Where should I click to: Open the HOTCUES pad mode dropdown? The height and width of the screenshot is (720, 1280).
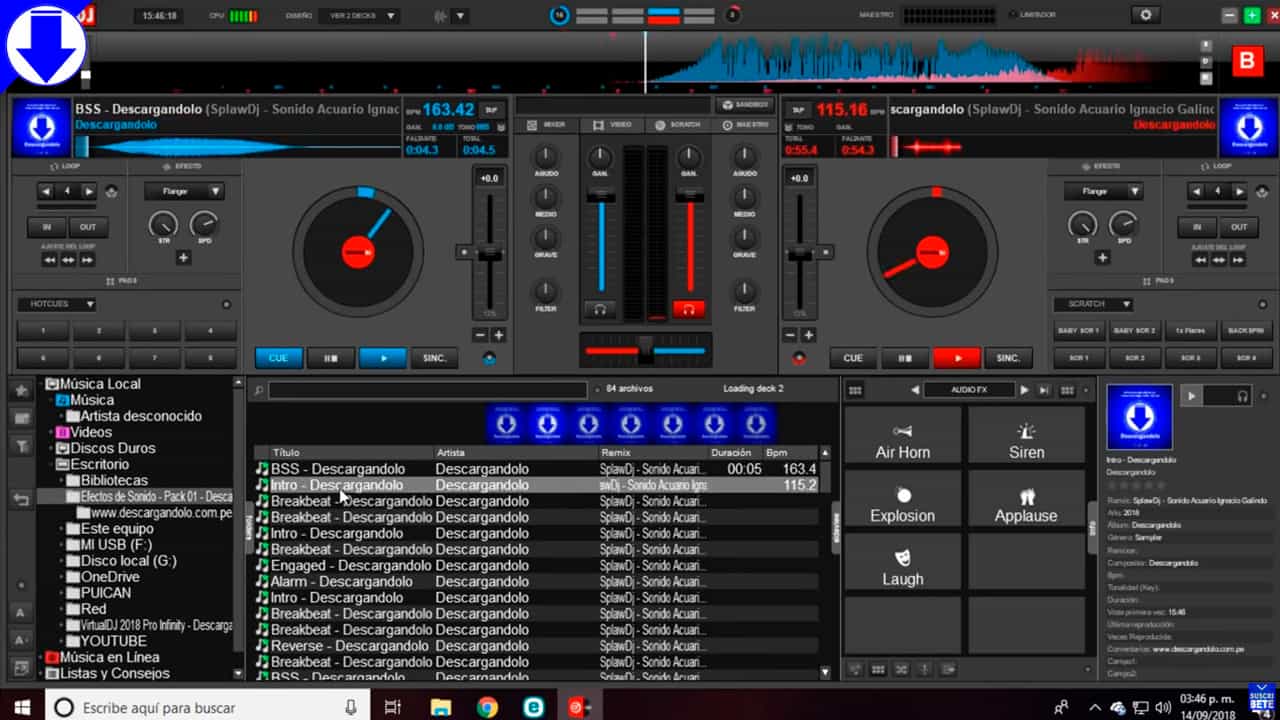(56, 304)
